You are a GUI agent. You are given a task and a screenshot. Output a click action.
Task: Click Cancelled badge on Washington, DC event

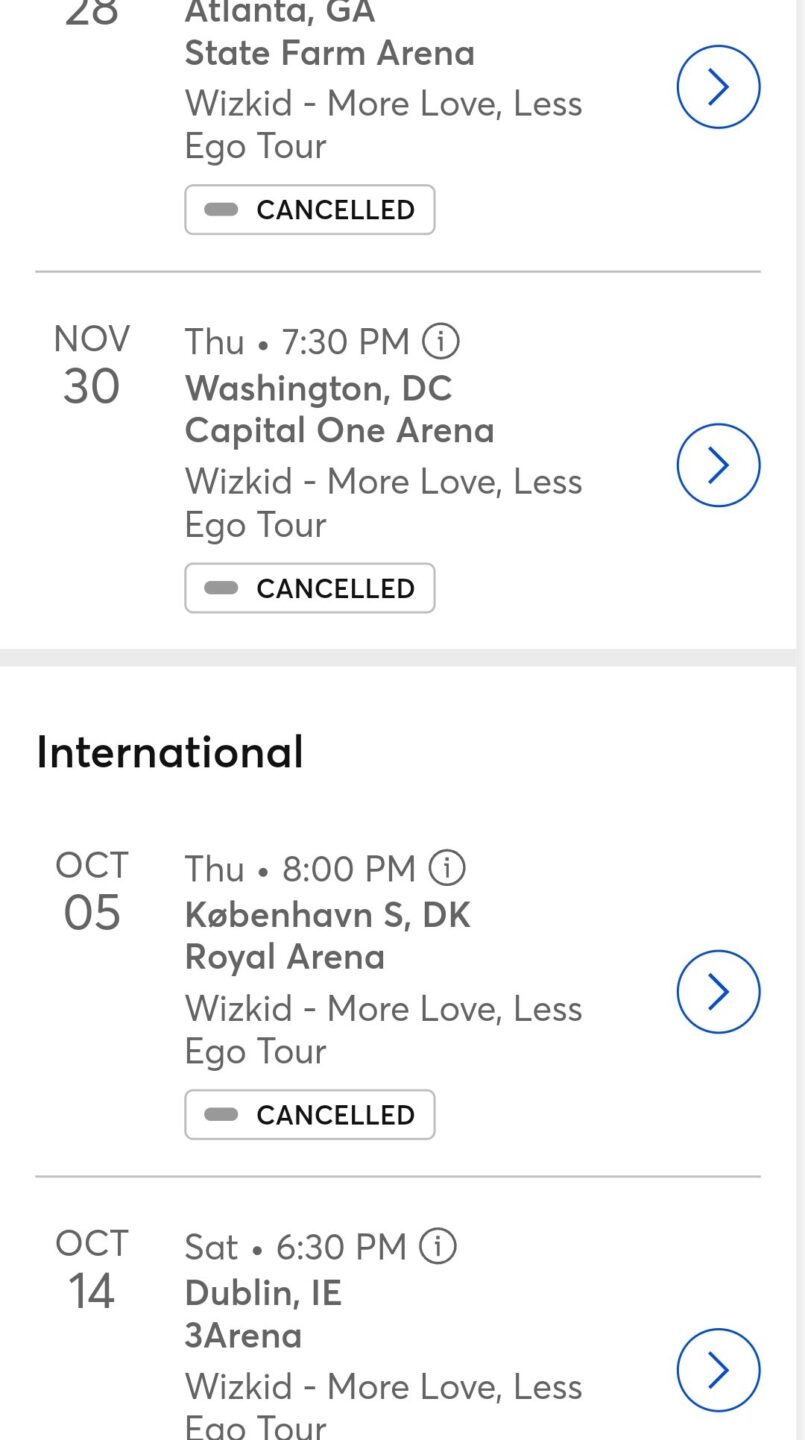(x=310, y=588)
